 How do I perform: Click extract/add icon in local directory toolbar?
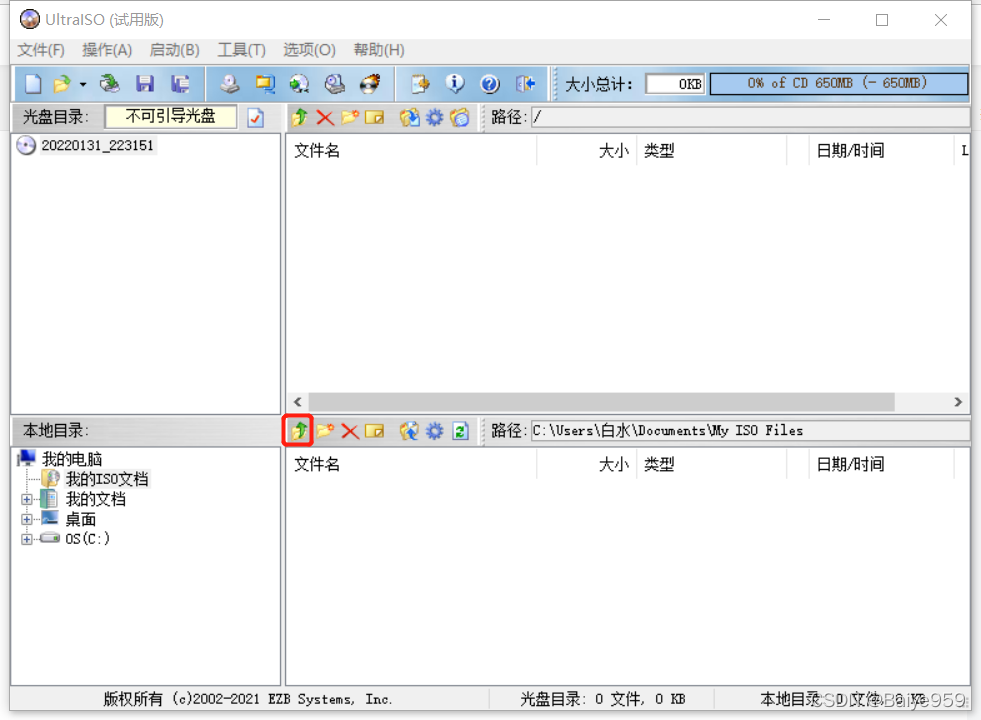(409, 430)
